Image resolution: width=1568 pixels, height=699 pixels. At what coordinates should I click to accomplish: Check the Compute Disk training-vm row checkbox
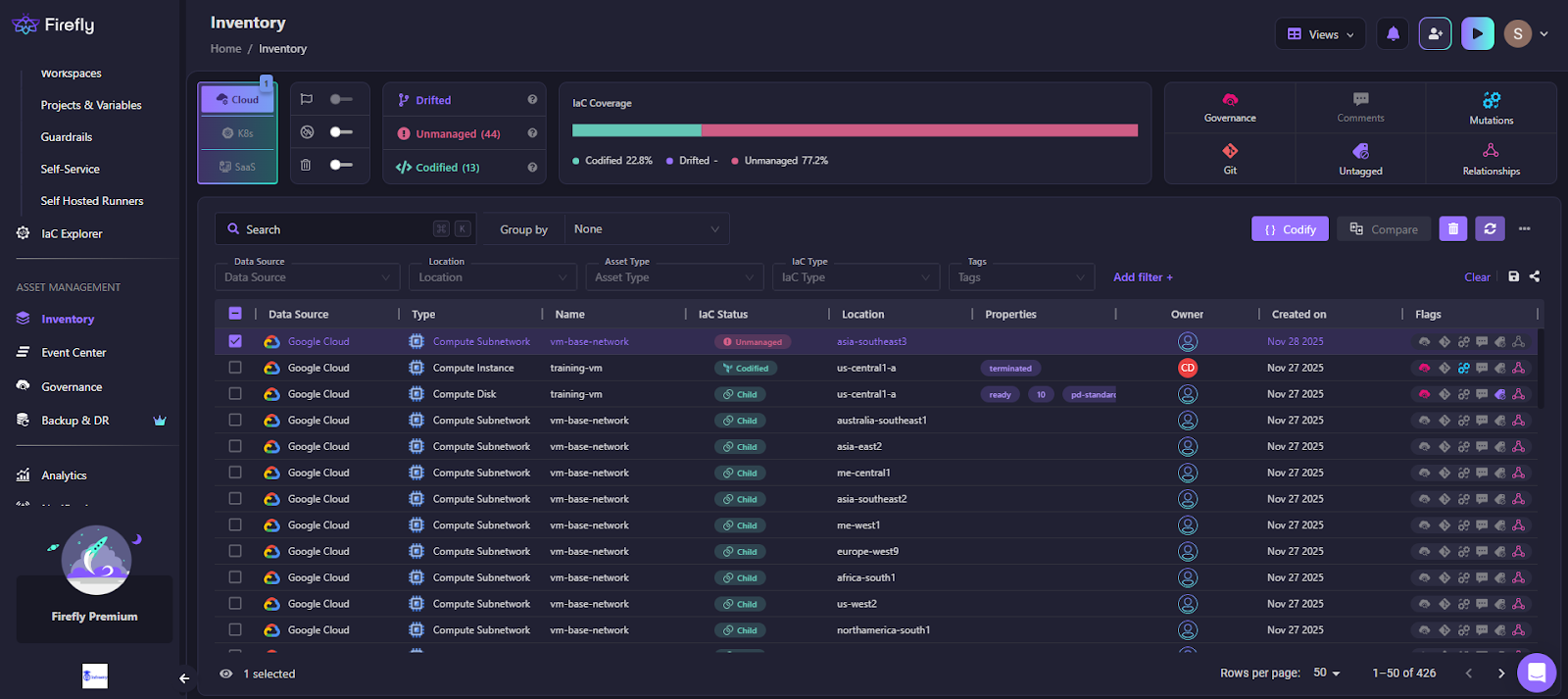pyautogui.click(x=235, y=393)
